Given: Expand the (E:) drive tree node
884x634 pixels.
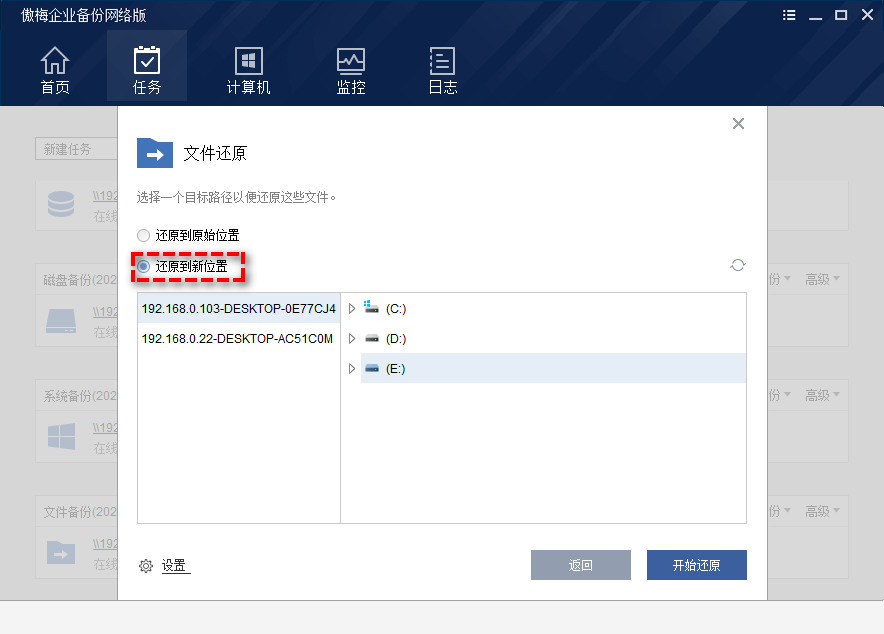Looking at the screenshot, I should (352, 368).
